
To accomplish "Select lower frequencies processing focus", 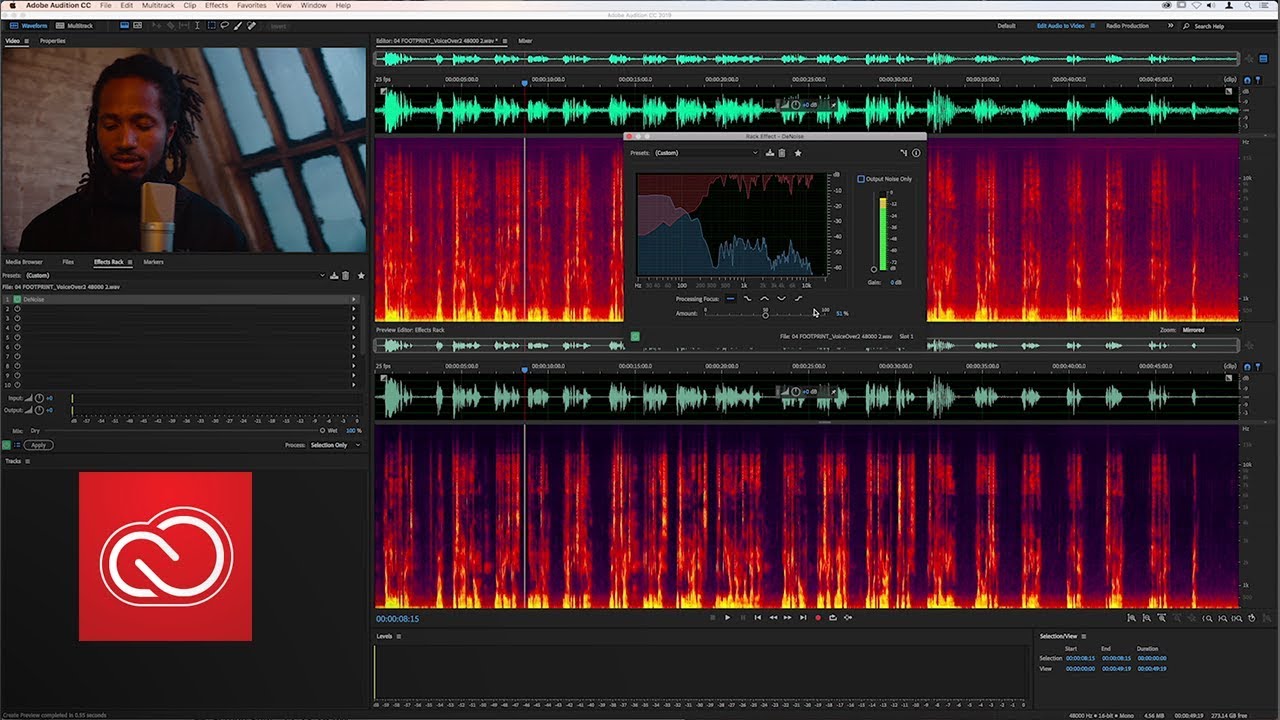I will pos(747,299).
